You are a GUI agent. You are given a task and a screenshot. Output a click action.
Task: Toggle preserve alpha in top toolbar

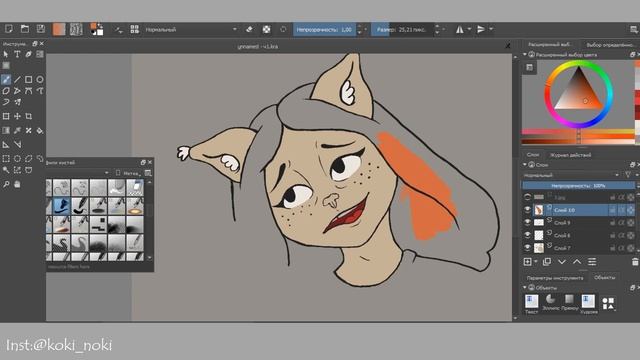tap(267, 29)
